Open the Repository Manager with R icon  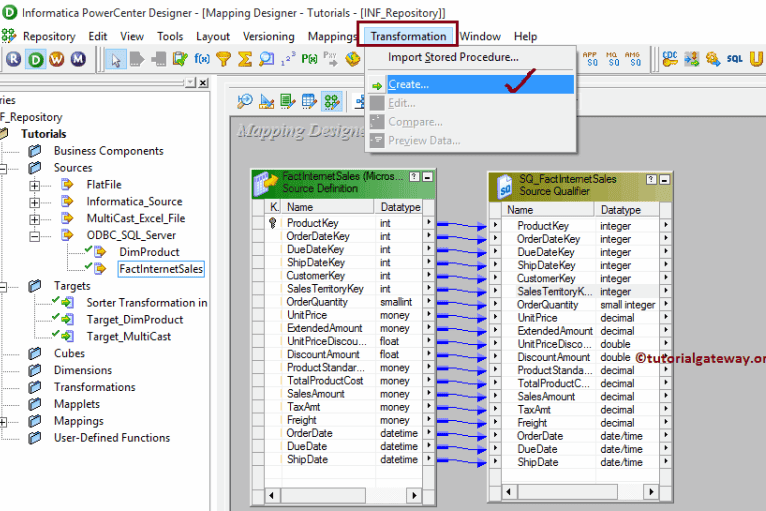pyautogui.click(x=14, y=59)
